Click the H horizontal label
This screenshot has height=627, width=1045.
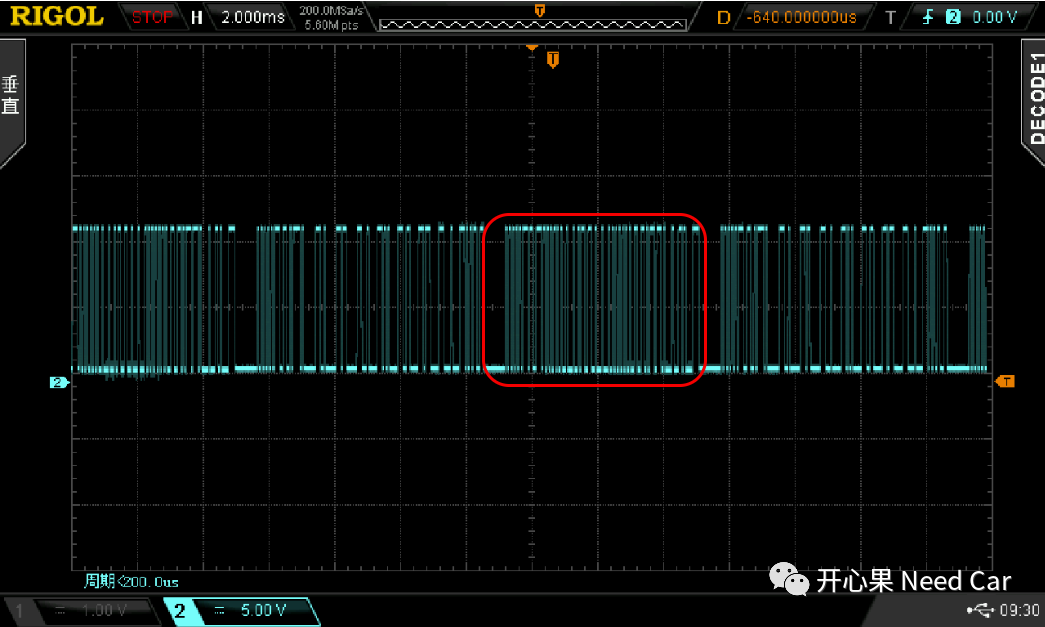tap(197, 17)
